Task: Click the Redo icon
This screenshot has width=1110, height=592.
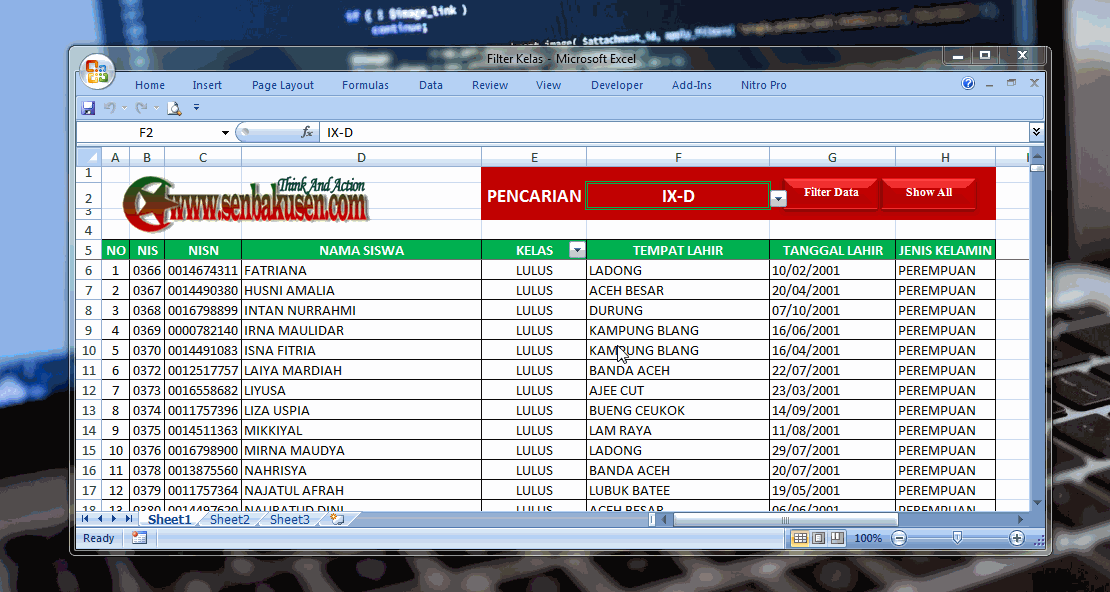Action: (140, 107)
